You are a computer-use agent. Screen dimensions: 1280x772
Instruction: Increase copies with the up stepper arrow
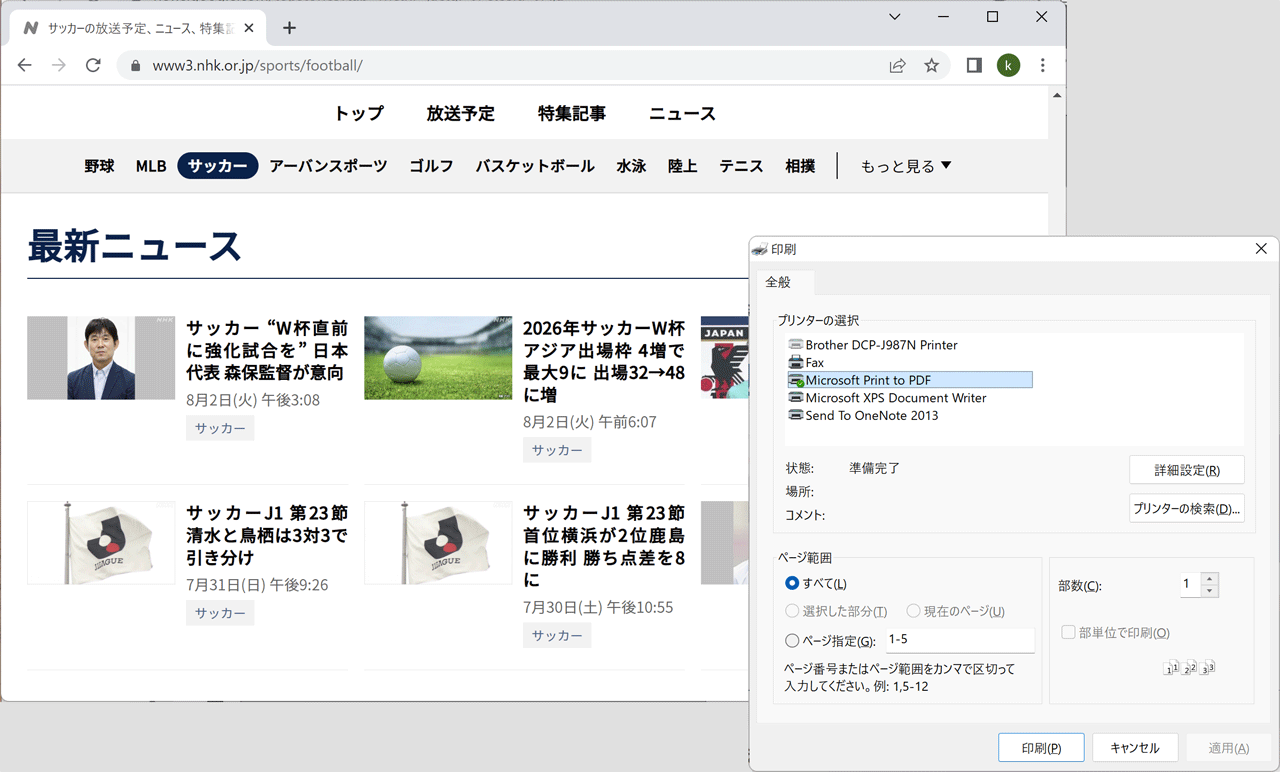pyautogui.click(x=1209, y=578)
